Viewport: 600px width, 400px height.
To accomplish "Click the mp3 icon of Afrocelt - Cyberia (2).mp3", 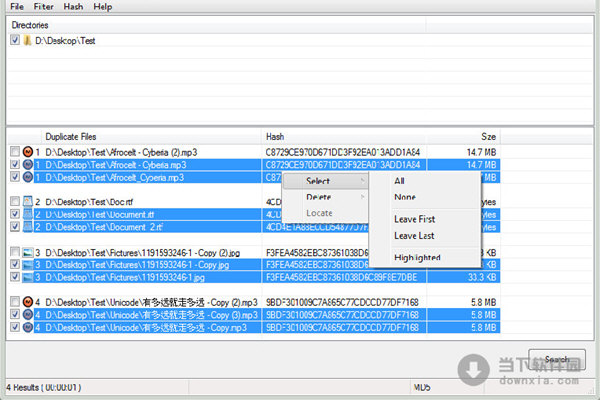I will click(27, 152).
